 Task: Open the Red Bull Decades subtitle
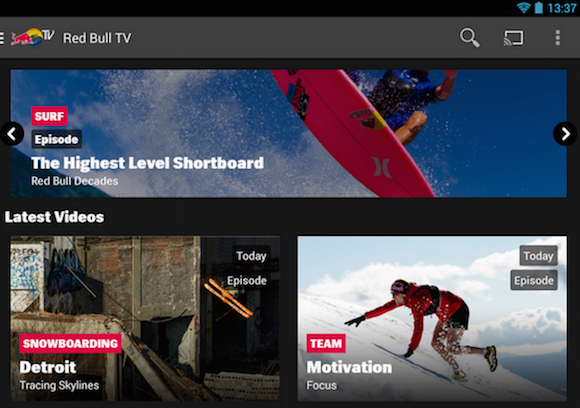pyautogui.click(x=75, y=181)
